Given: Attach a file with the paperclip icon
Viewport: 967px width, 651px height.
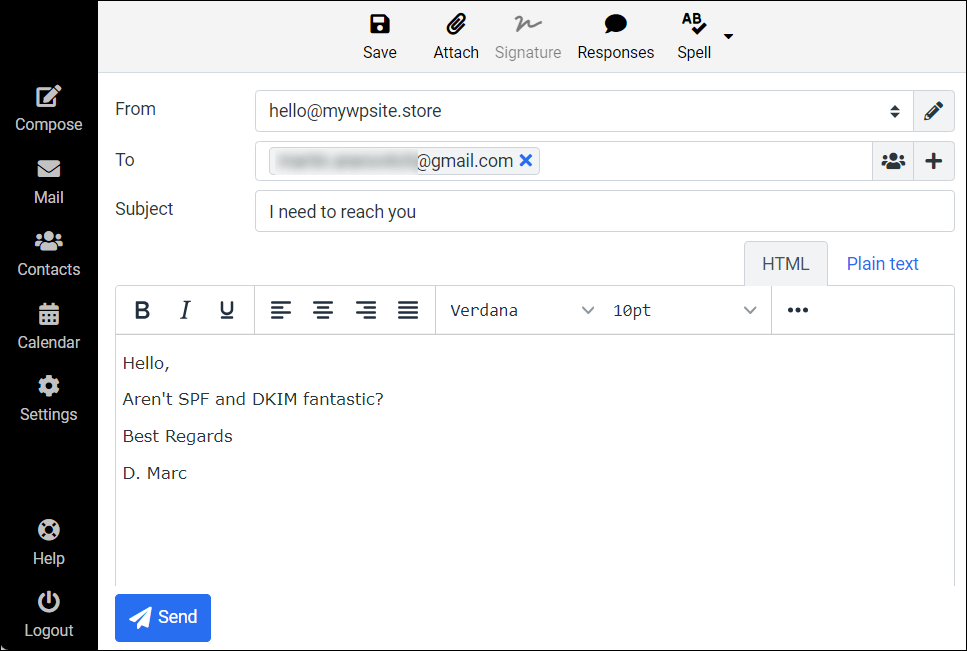Looking at the screenshot, I should 456,37.
